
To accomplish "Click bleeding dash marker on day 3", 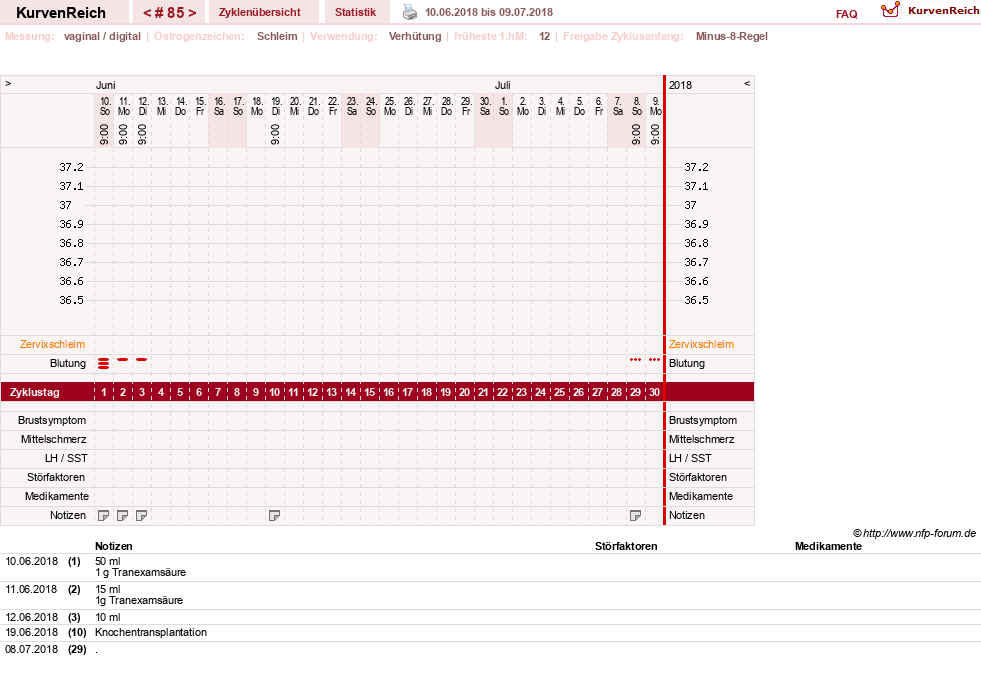I will (141, 360).
